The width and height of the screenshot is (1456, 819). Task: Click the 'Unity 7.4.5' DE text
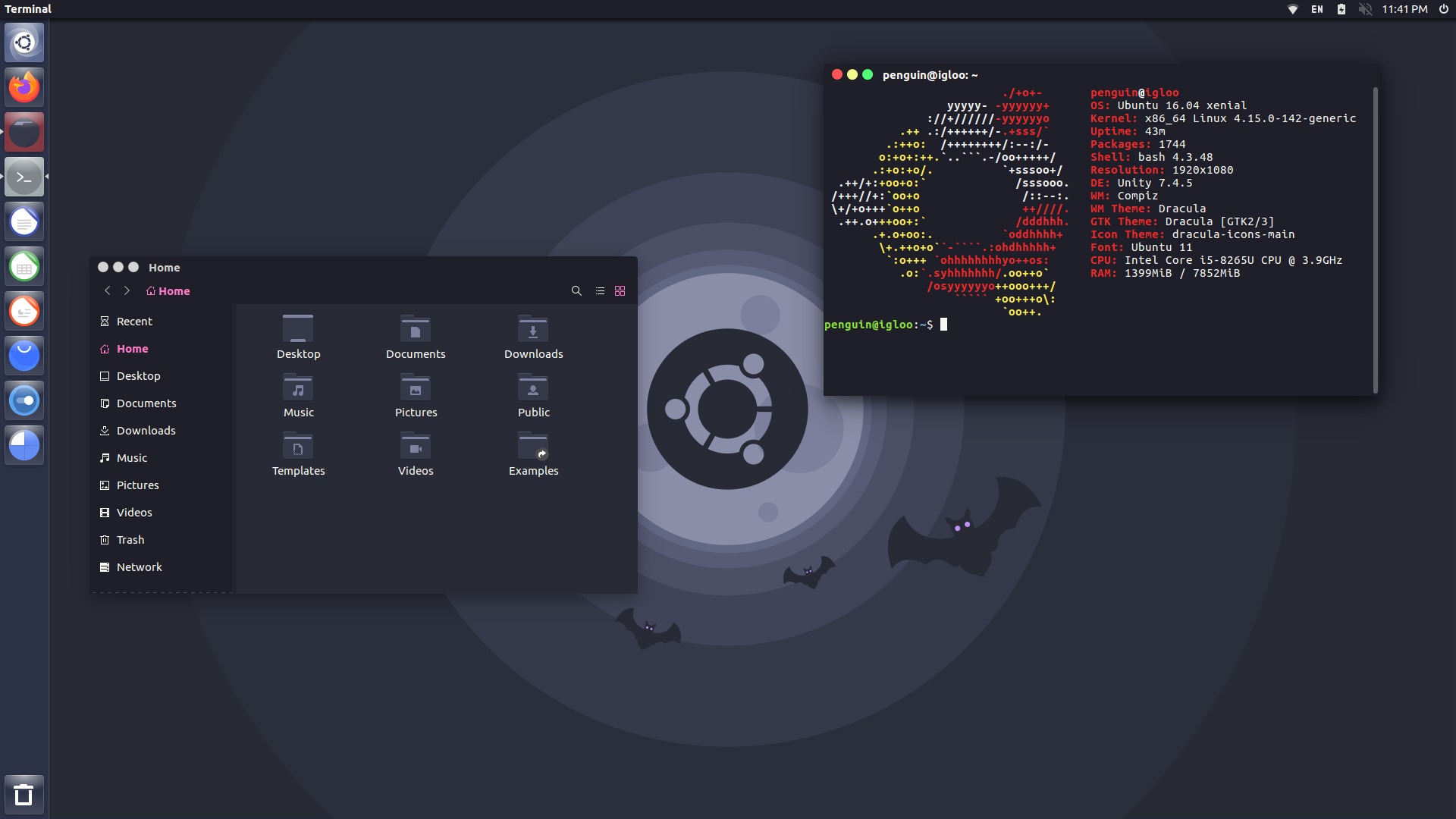(1155, 183)
